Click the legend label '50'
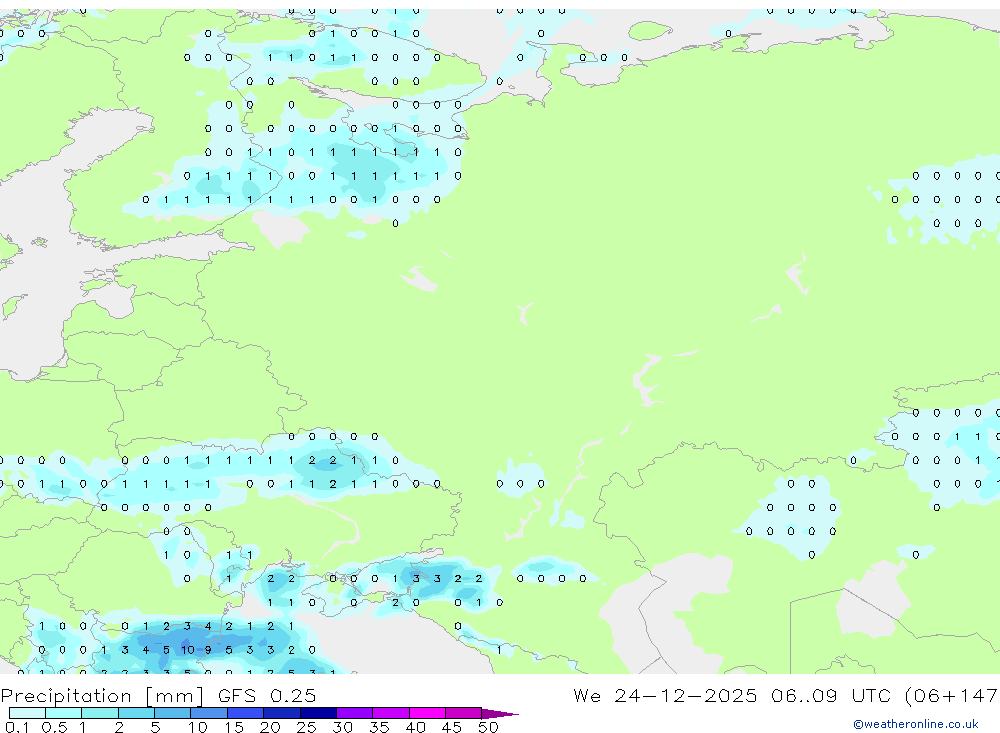 [488, 727]
